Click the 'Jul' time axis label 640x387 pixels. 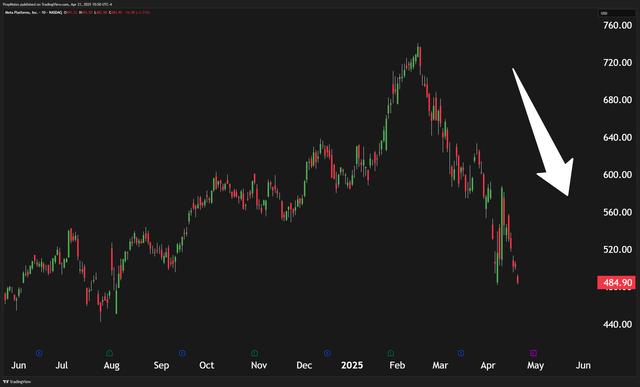point(62,365)
